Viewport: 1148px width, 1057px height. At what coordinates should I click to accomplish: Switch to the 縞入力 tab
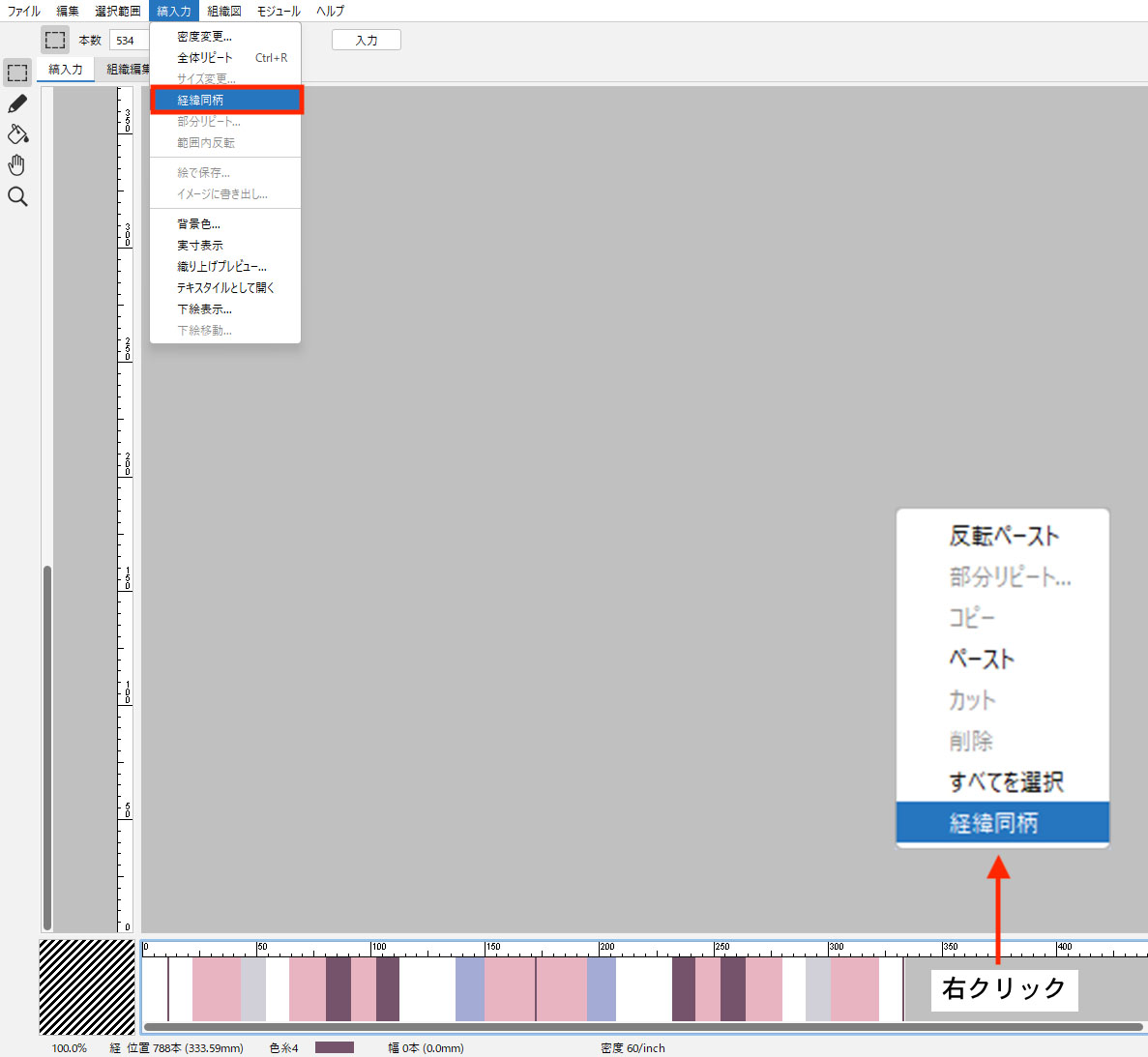click(66, 70)
